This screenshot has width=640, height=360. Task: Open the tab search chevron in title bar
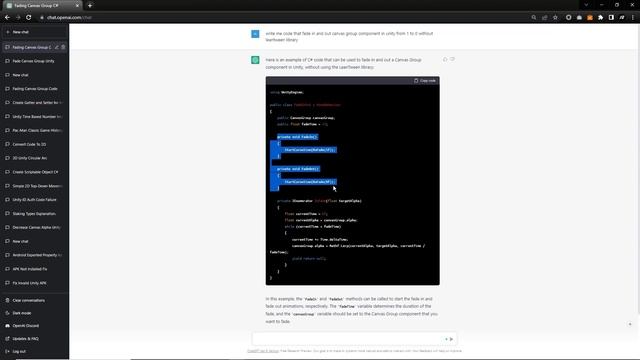click(x=587, y=5)
